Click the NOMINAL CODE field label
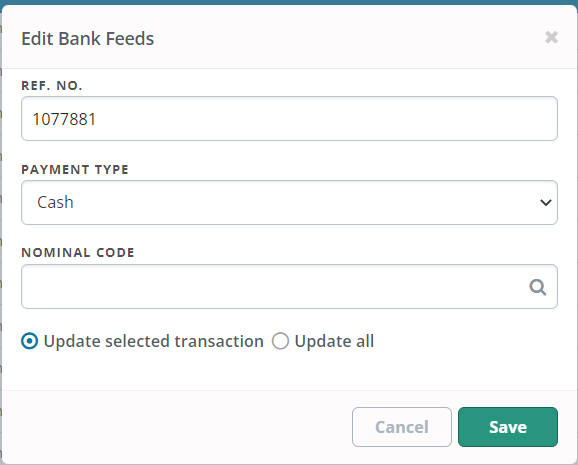Screen dimensions: 578x465 (78, 253)
